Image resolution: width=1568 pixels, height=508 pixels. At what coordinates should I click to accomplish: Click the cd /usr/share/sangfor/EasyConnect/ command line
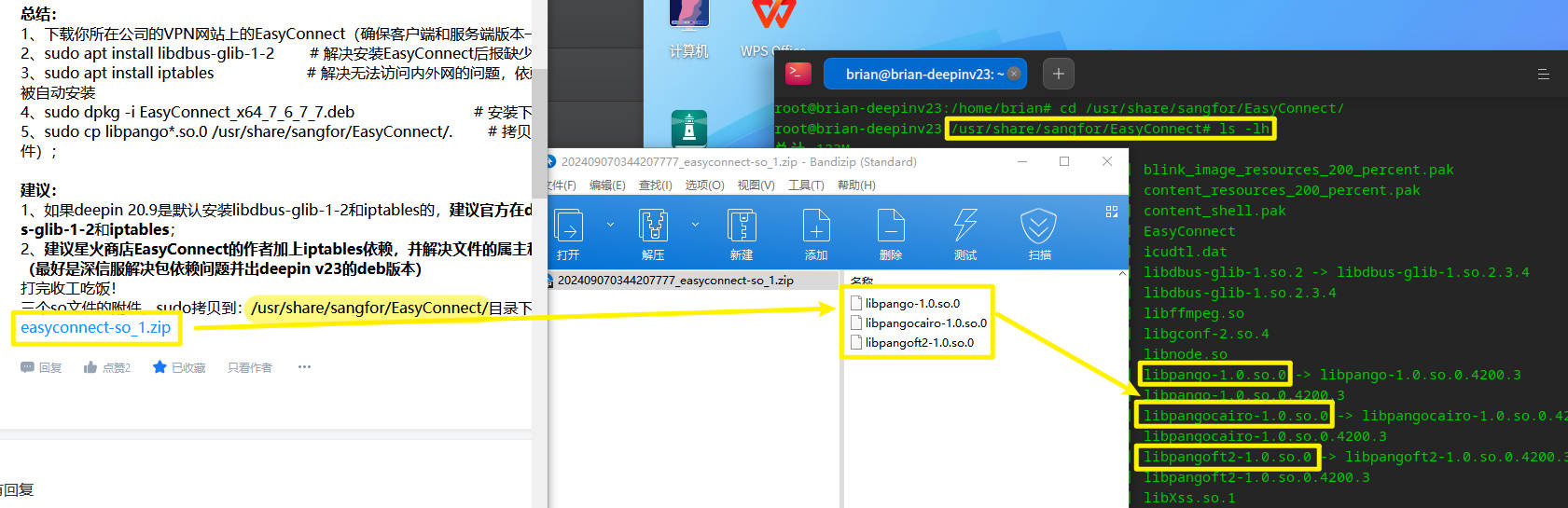pyautogui.click(x=1201, y=108)
